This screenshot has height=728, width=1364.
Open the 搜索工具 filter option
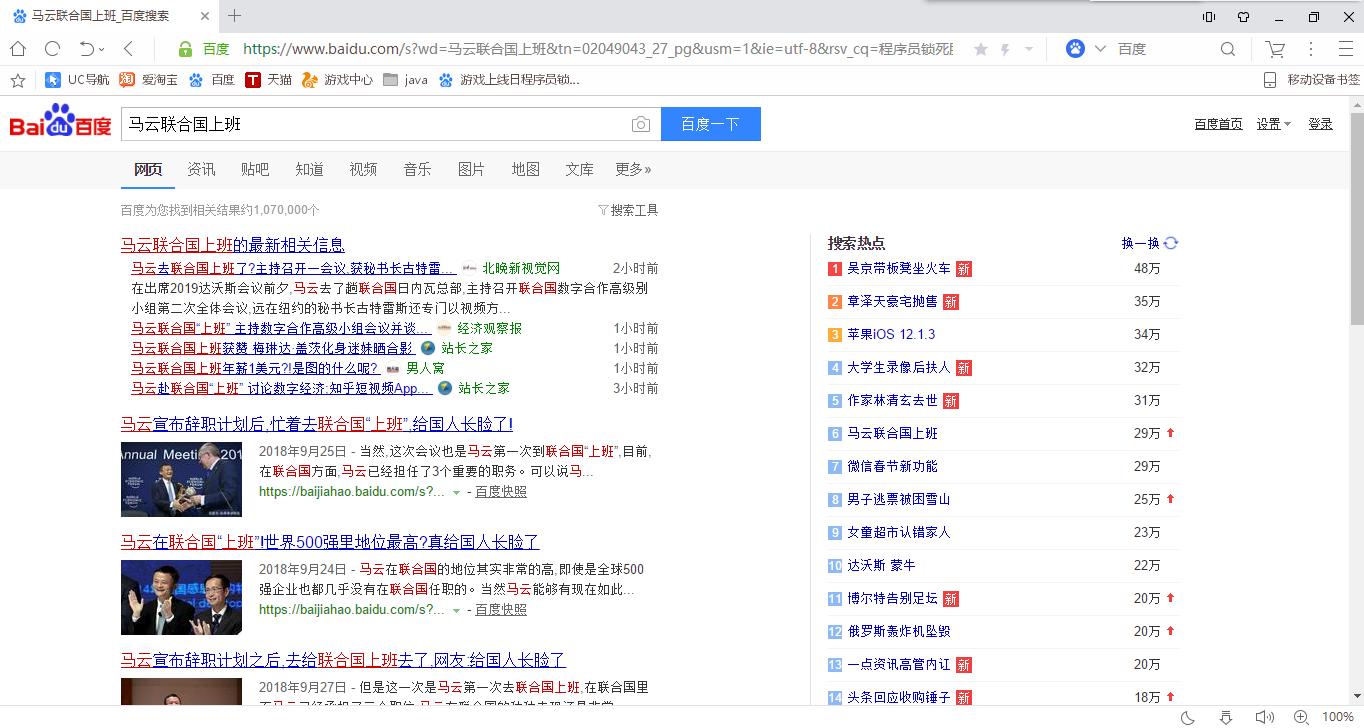628,210
